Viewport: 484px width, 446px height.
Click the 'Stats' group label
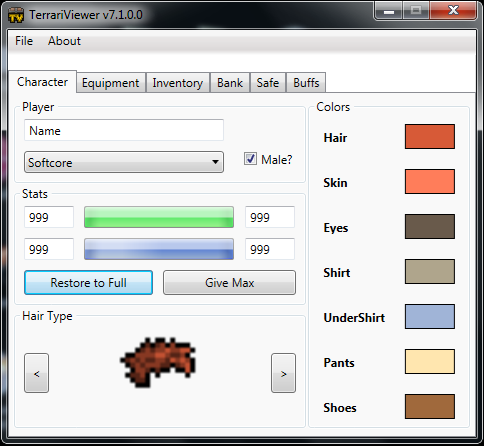(x=35, y=194)
